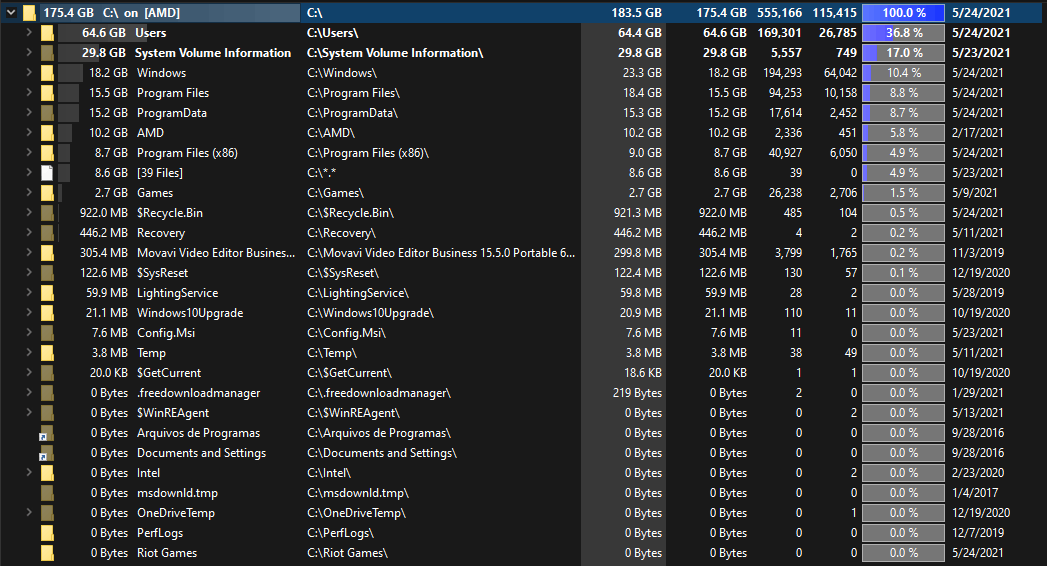Expand the Windows folder node

[29, 72]
